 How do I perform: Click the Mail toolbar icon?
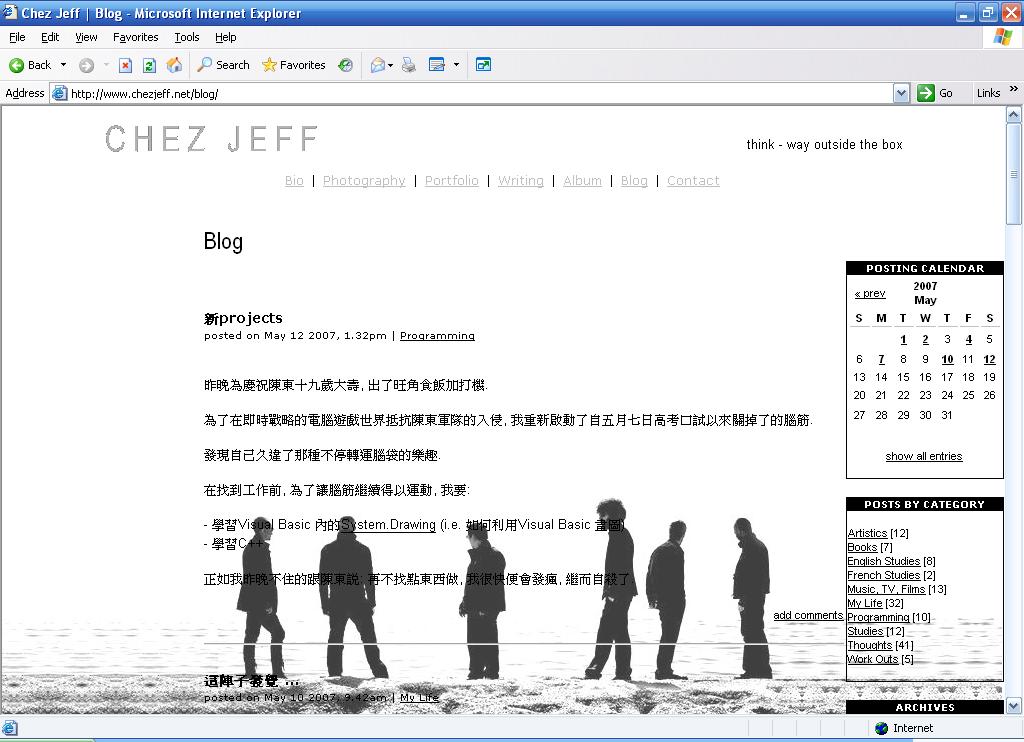click(x=377, y=65)
